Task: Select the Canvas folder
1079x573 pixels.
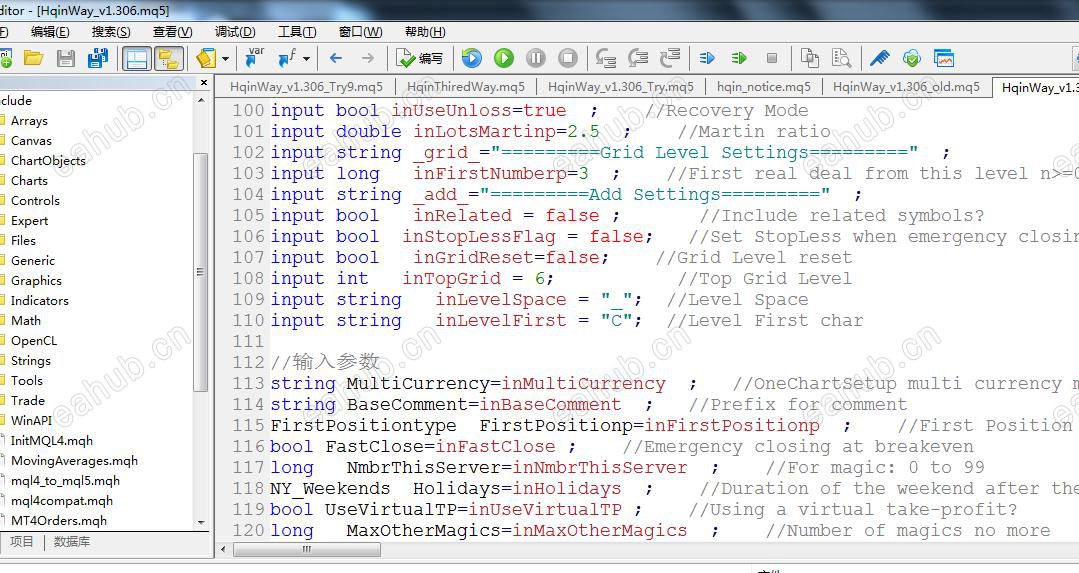Action: 31,140
